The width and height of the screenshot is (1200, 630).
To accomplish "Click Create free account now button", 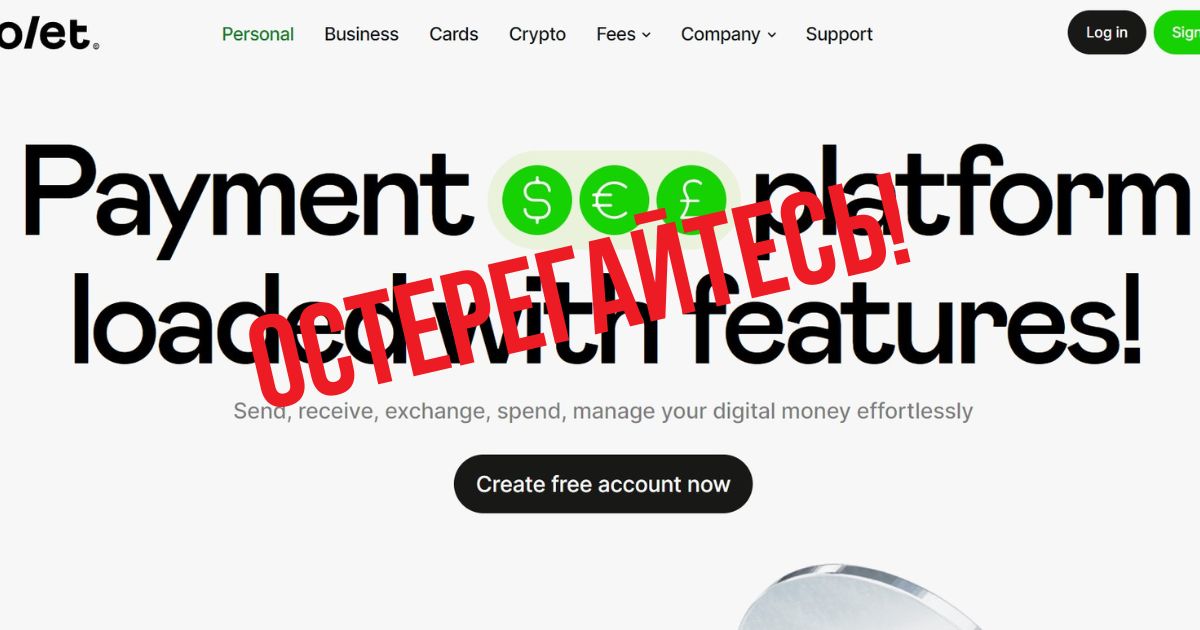I will (x=603, y=484).
